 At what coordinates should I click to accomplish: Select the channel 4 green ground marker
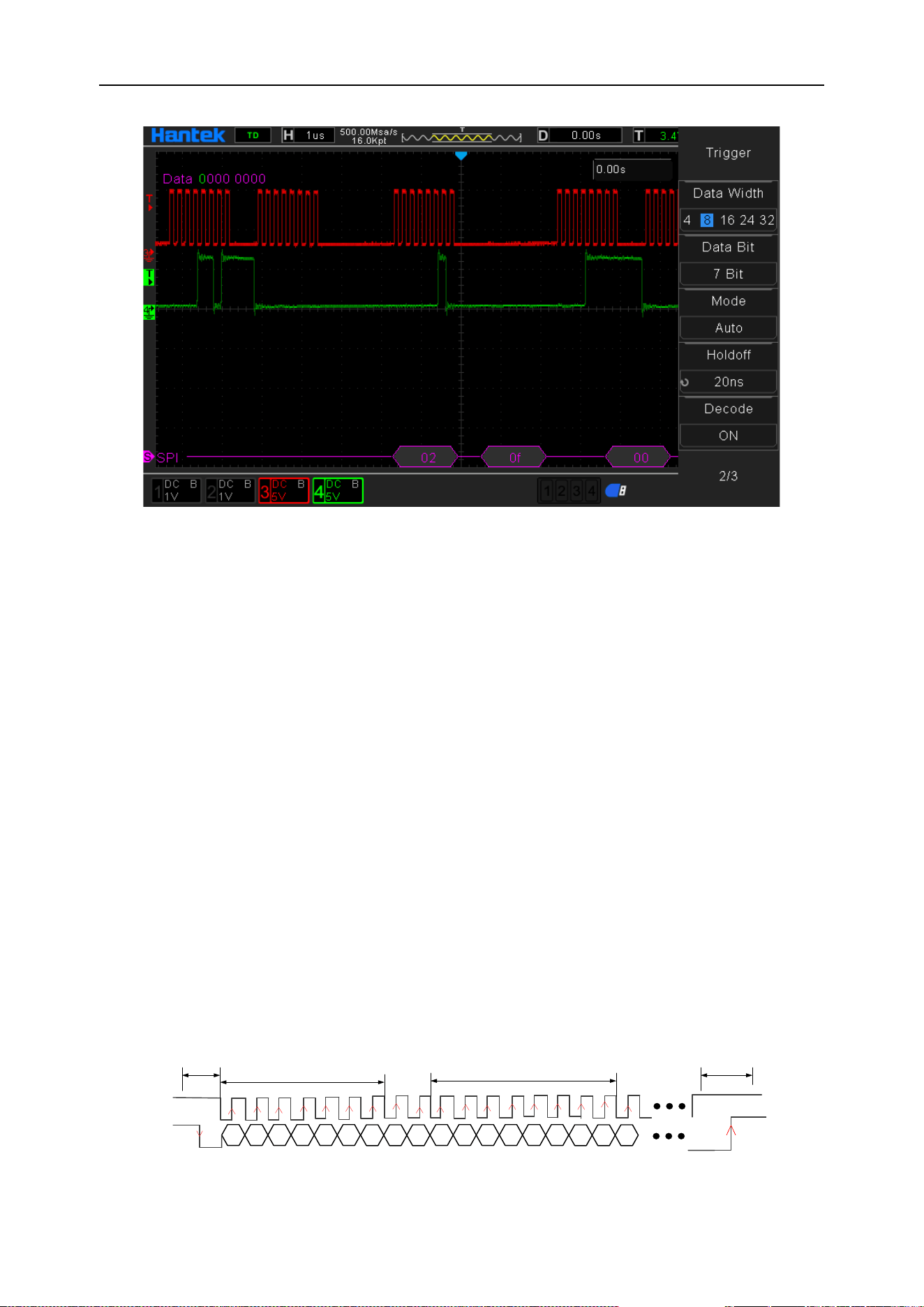pos(149,312)
